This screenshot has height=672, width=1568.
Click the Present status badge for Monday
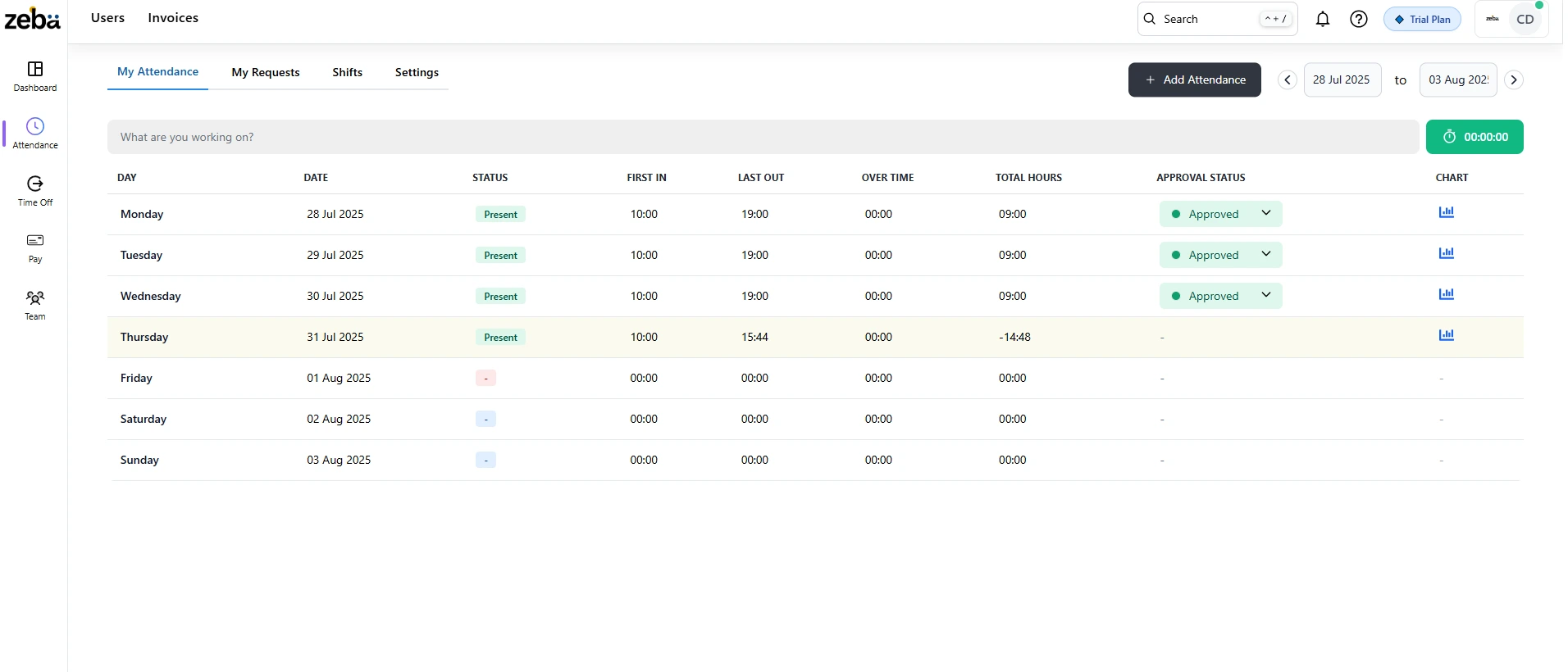pos(500,215)
